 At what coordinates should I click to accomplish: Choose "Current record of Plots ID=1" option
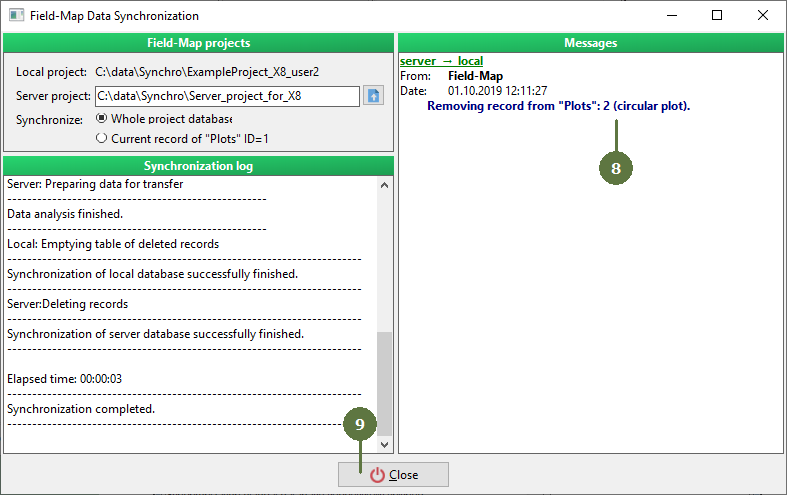tap(101, 139)
